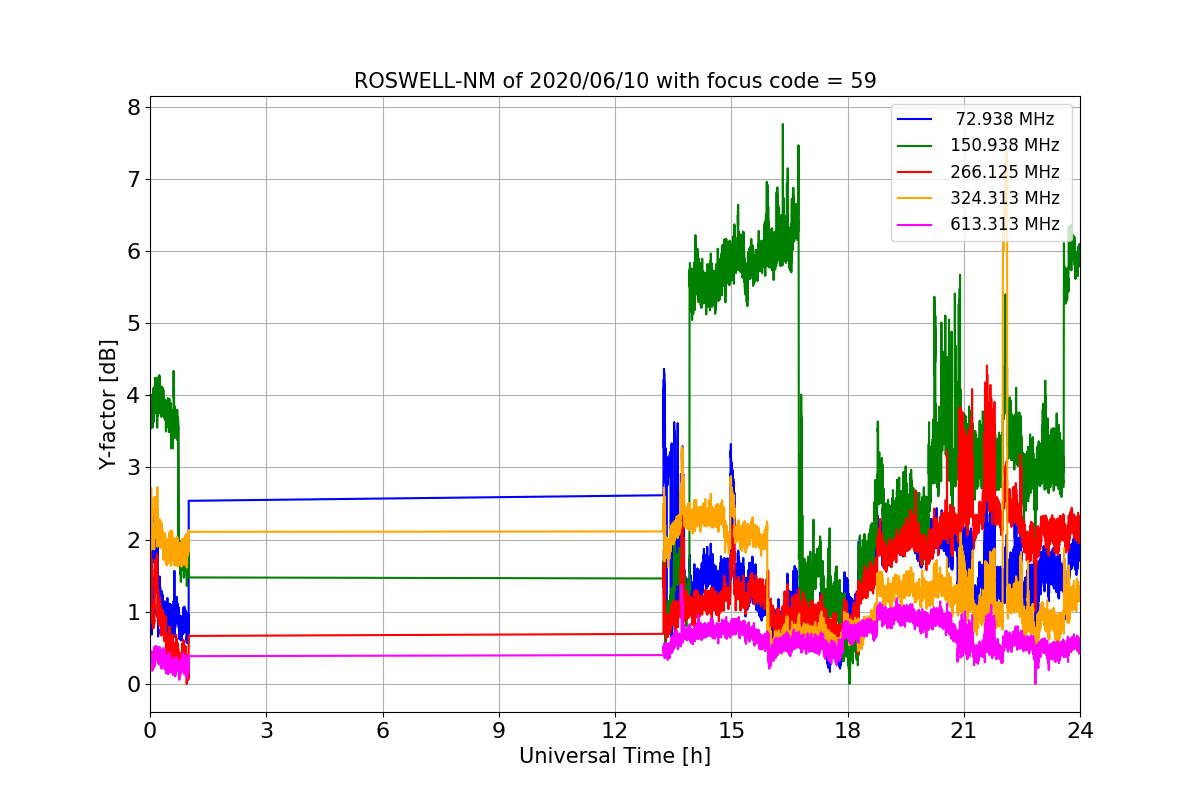
Task: Click y-axis tick label 8
Action: 133,107
